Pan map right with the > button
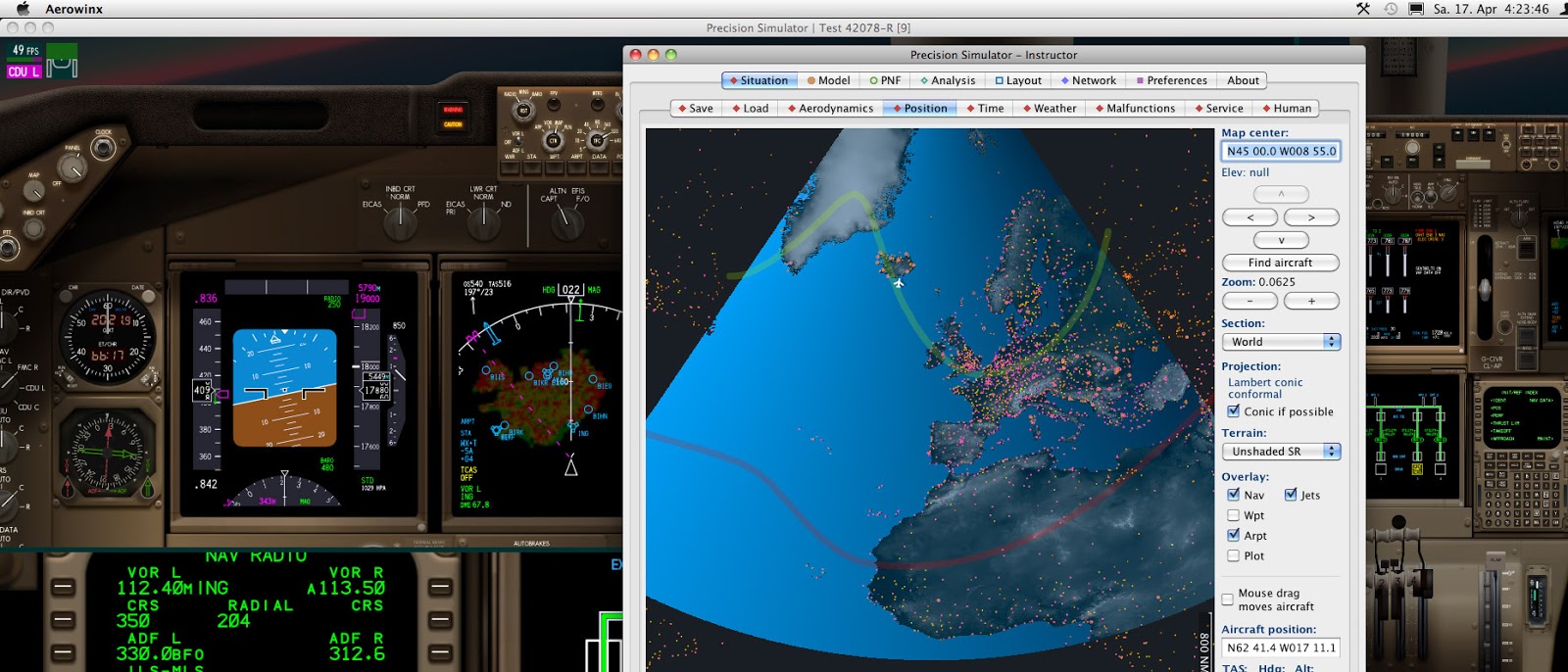 pyautogui.click(x=1311, y=217)
